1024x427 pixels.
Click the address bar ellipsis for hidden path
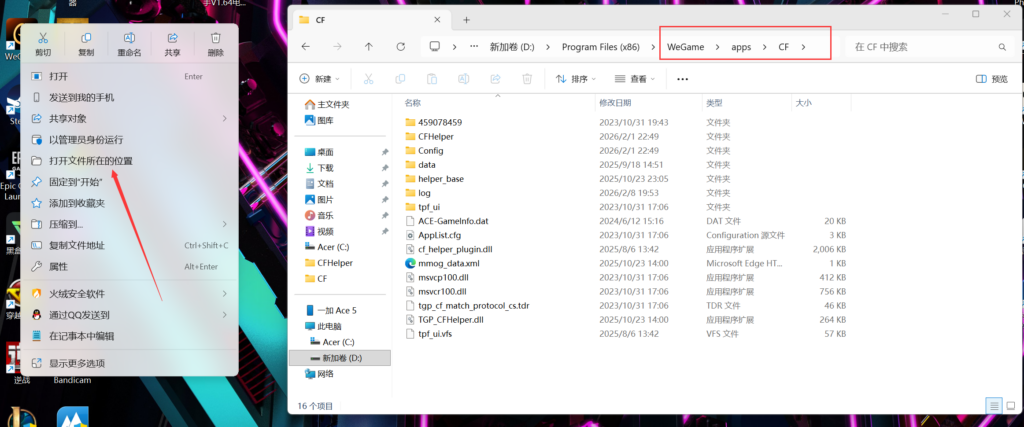474,47
